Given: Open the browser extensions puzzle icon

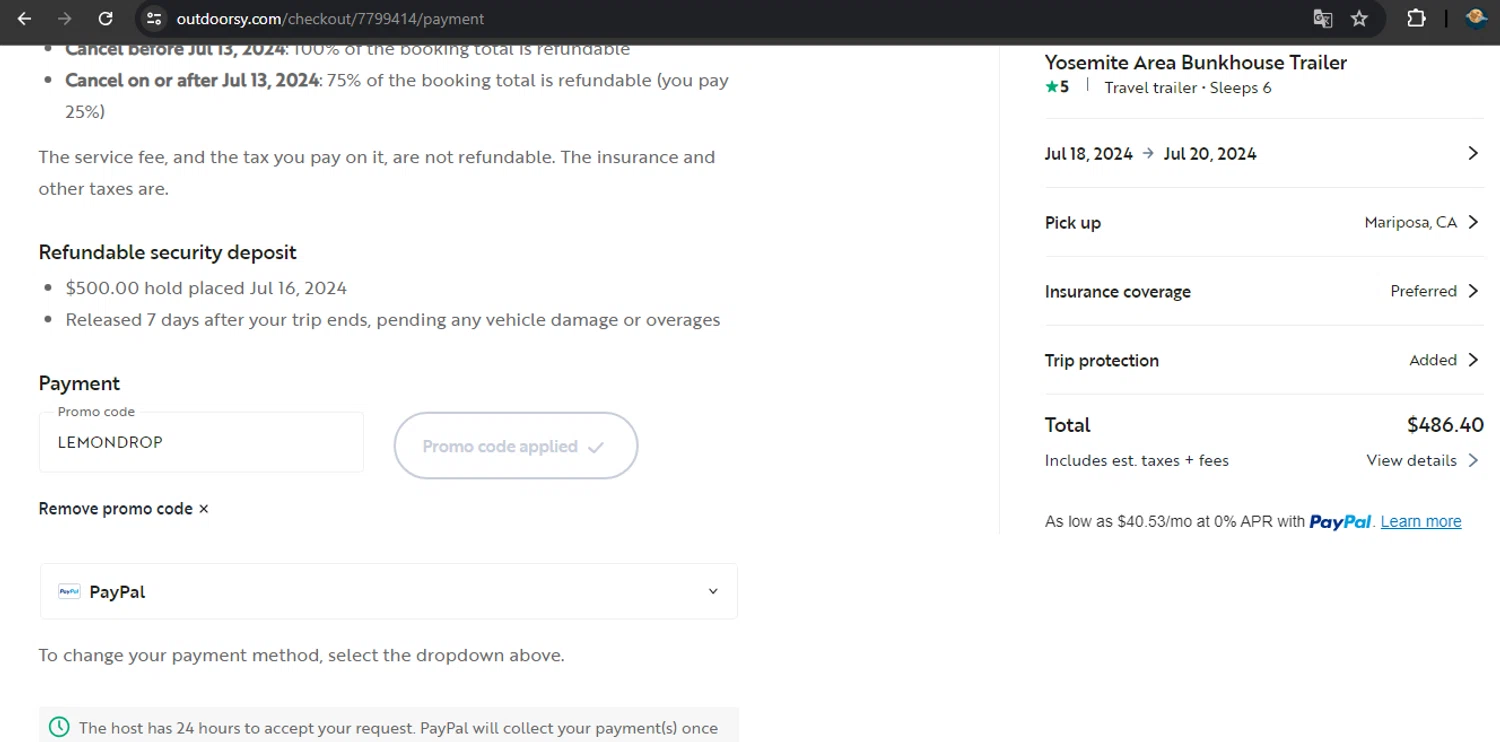Looking at the screenshot, I should 1416,19.
